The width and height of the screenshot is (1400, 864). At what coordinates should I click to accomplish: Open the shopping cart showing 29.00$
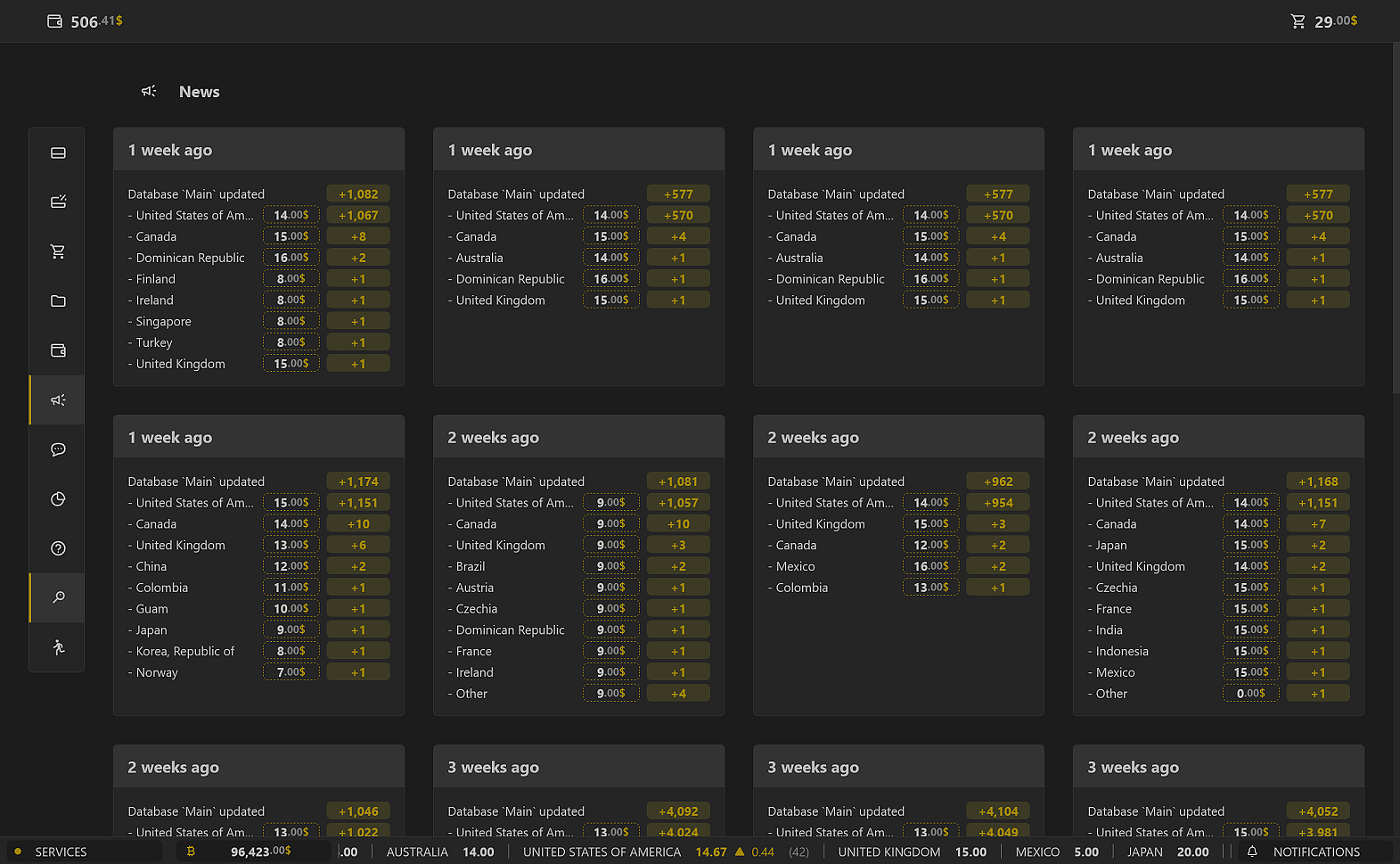pos(1298,21)
